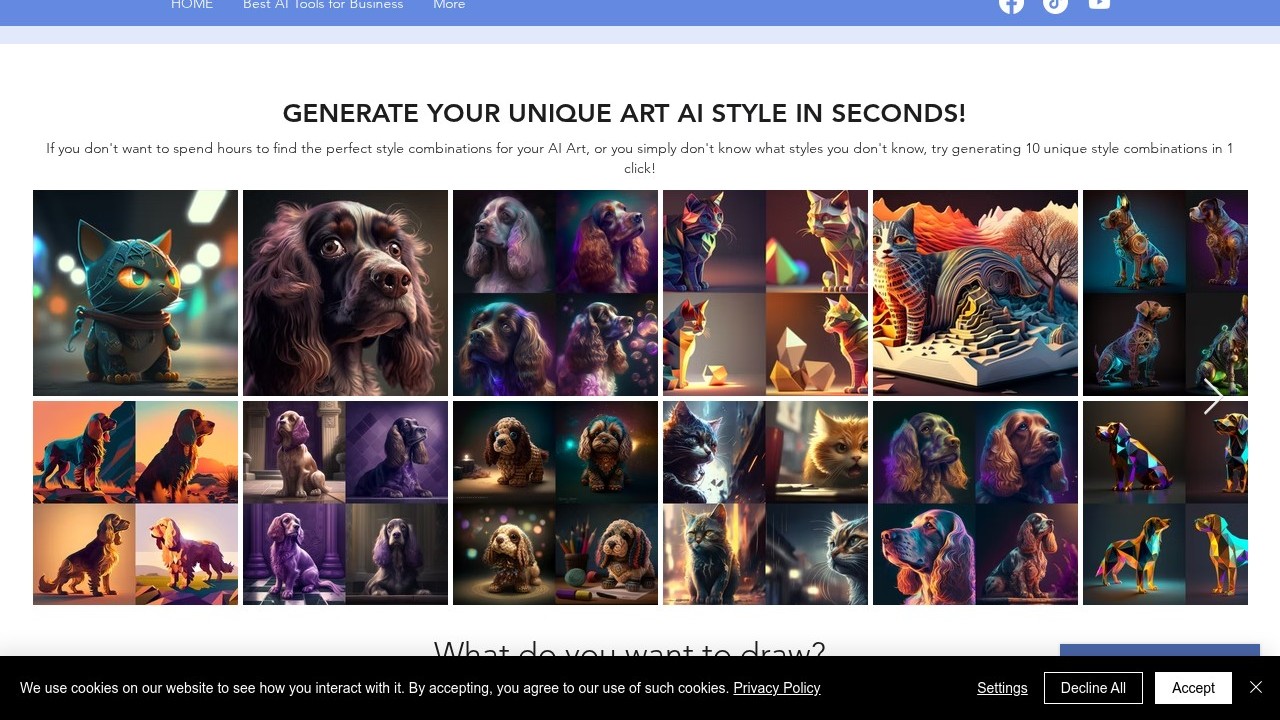
Task: Open the TikTok social icon
Action: click(x=1055, y=4)
